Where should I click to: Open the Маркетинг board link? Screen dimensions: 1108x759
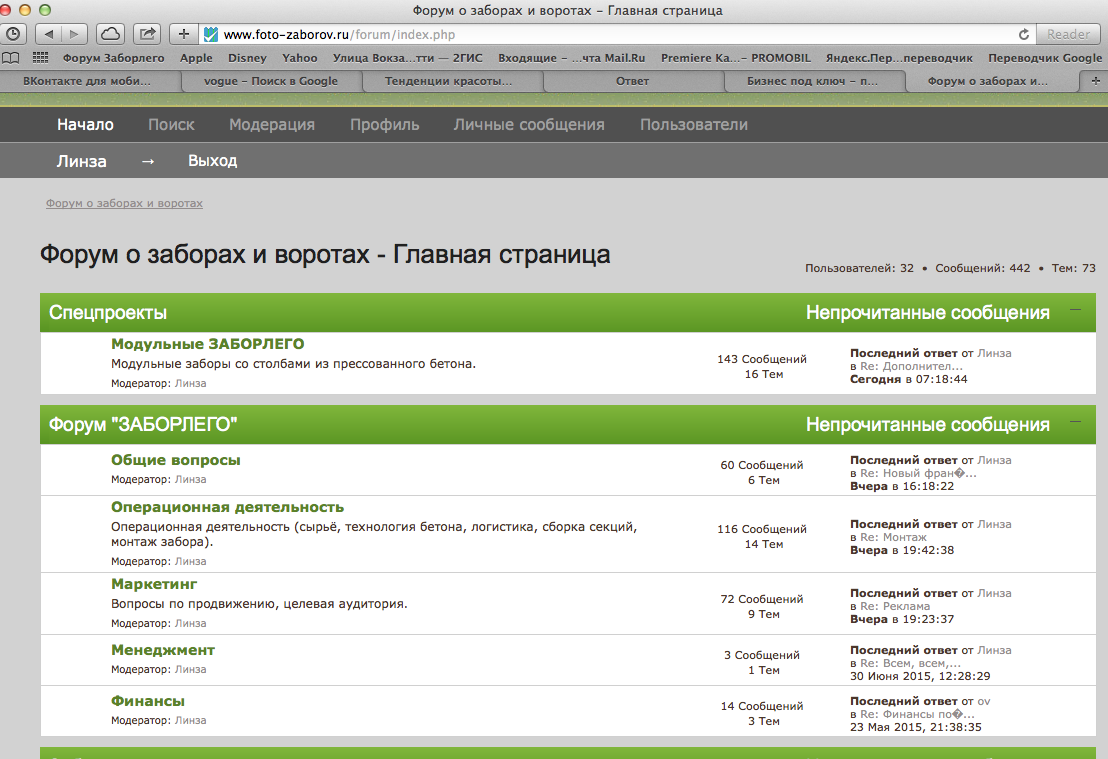pos(154,583)
